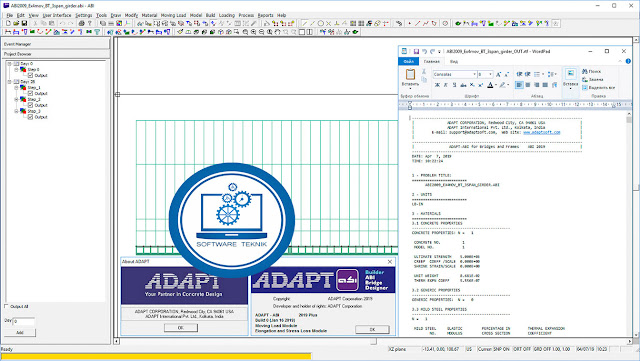
Task: Click the Pan hand tool icon
Action: tap(278, 32)
